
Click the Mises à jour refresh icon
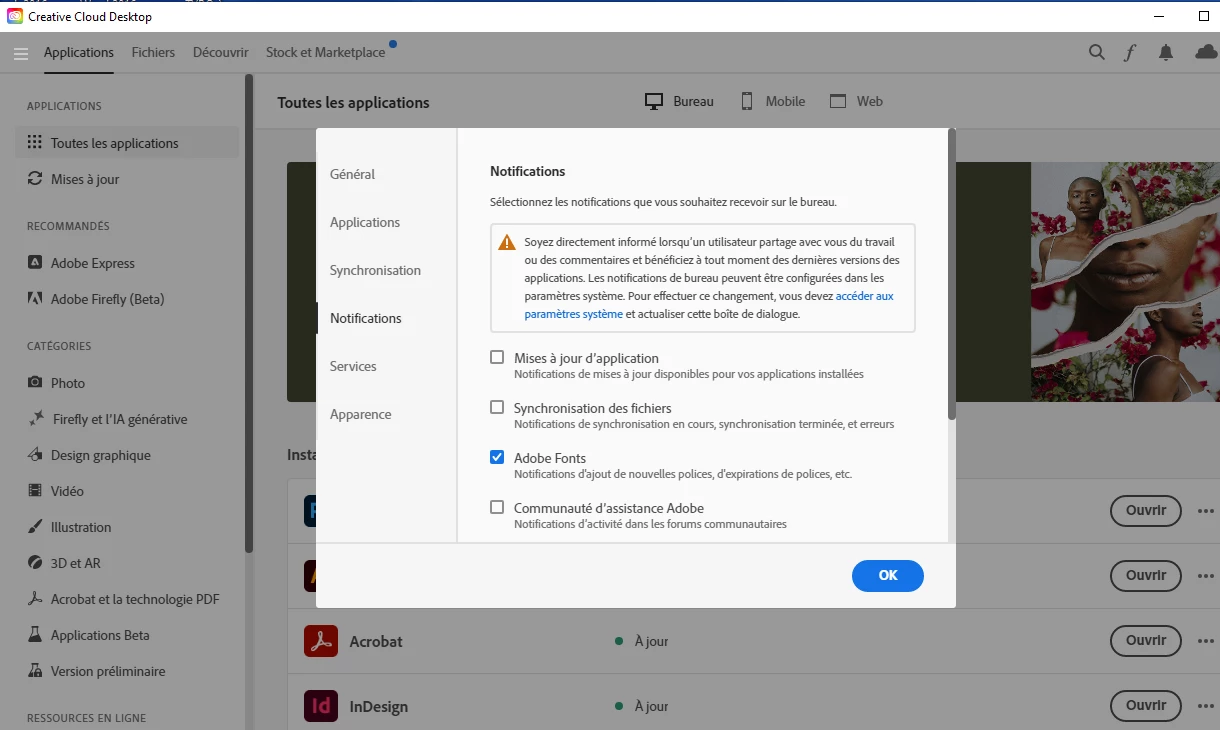coord(35,179)
